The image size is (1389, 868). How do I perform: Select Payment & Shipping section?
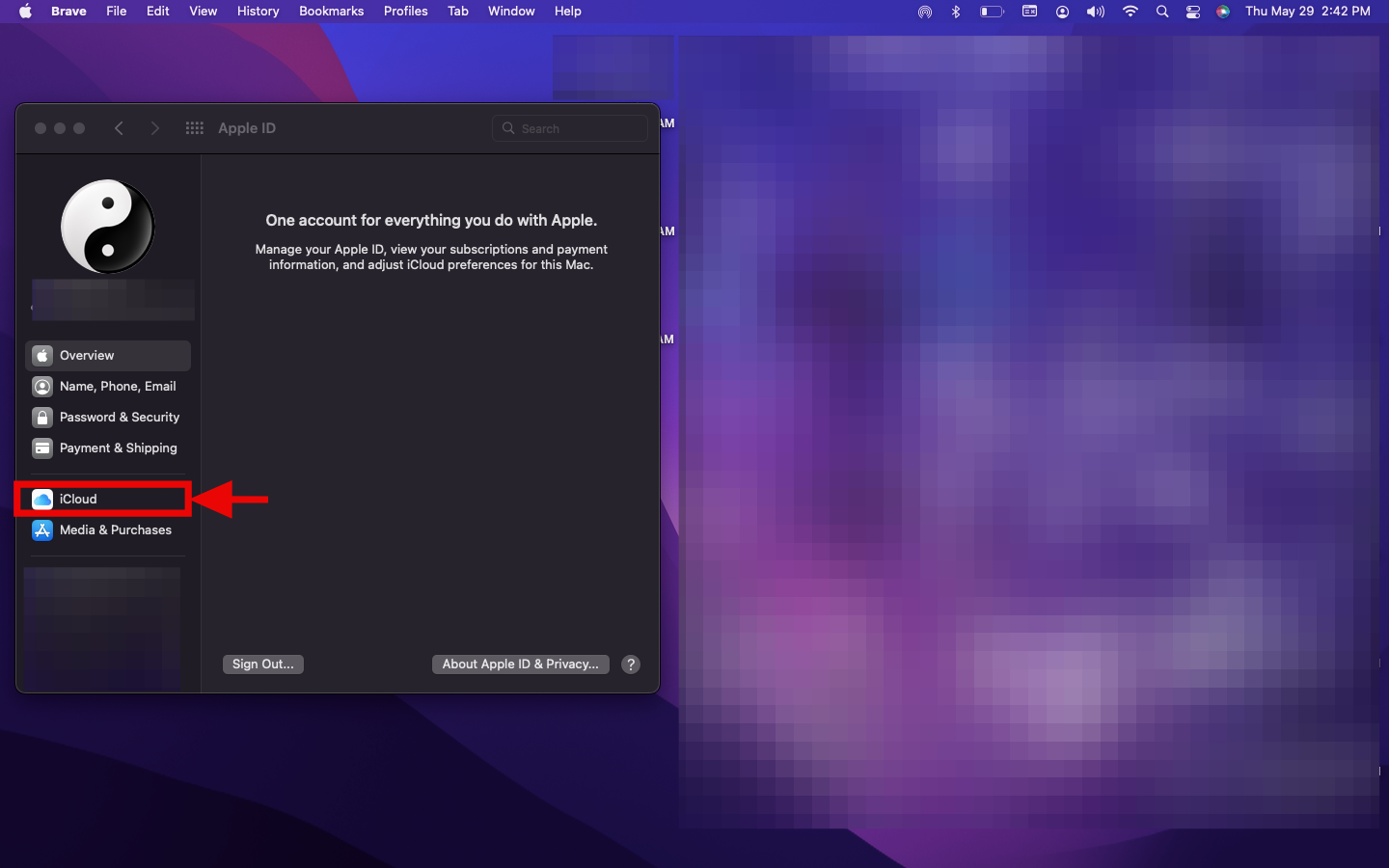click(118, 448)
